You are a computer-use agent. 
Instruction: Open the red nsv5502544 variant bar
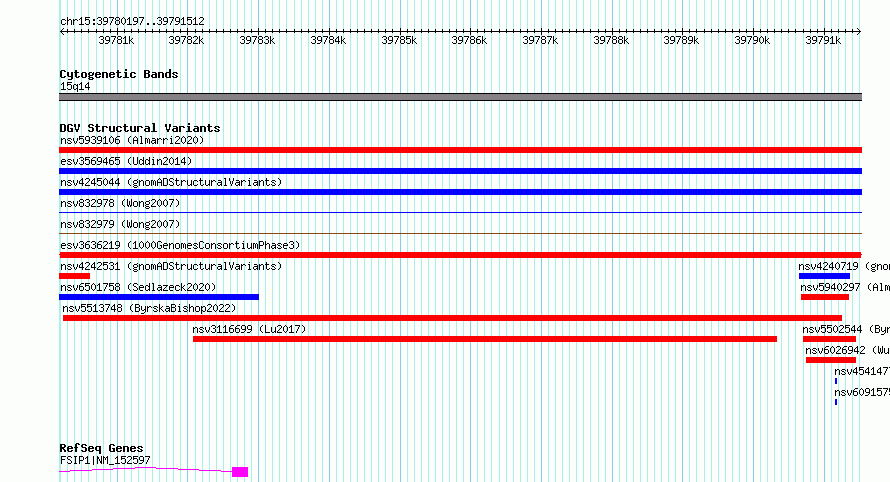coord(829,339)
